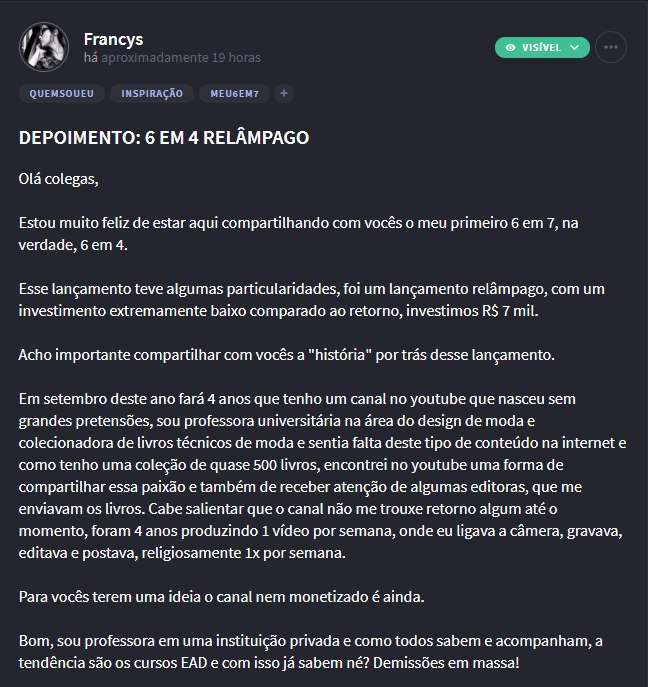This screenshot has height=687, width=648.
Task: Click the line about canal nem monetizado
Action: pyautogui.click(x=221, y=597)
